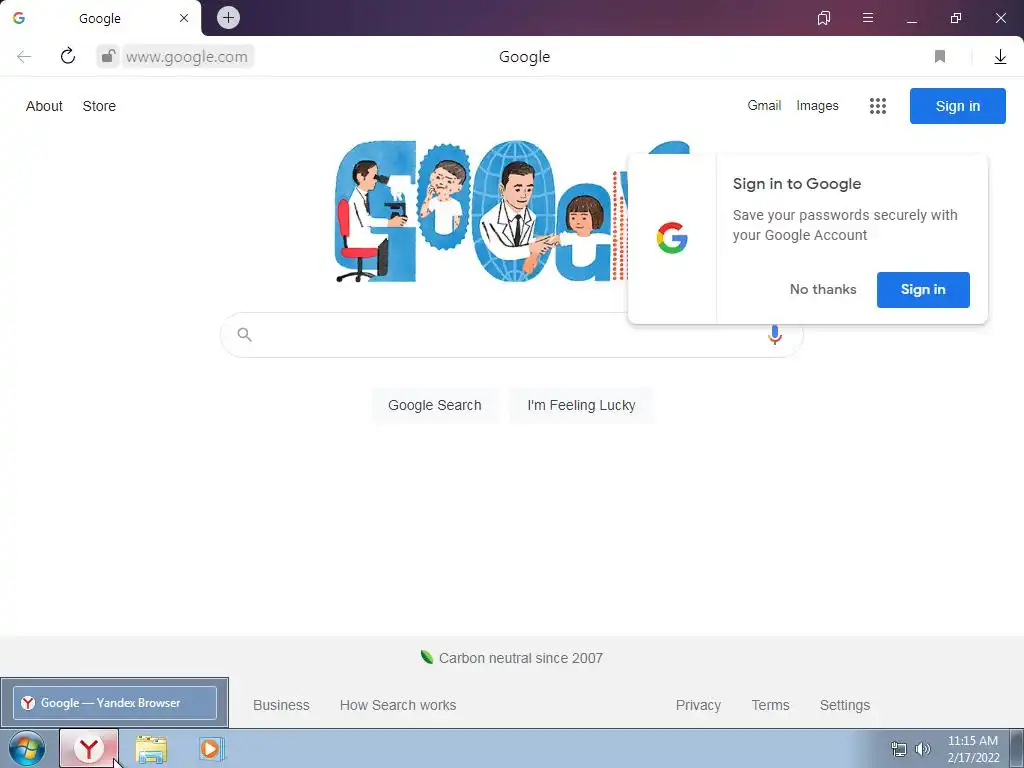This screenshot has width=1024, height=768.
Task: Click the magnifier icon in search box
Action: [244, 335]
